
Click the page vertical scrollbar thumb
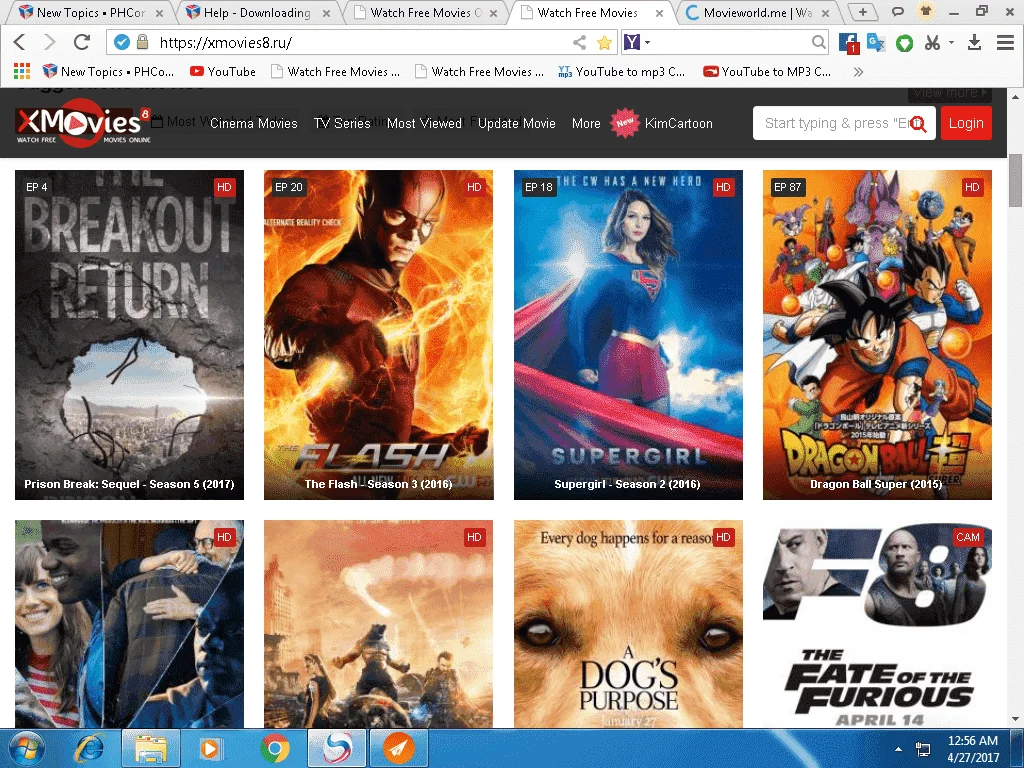pyautogui.click(x=1015, y=180)
